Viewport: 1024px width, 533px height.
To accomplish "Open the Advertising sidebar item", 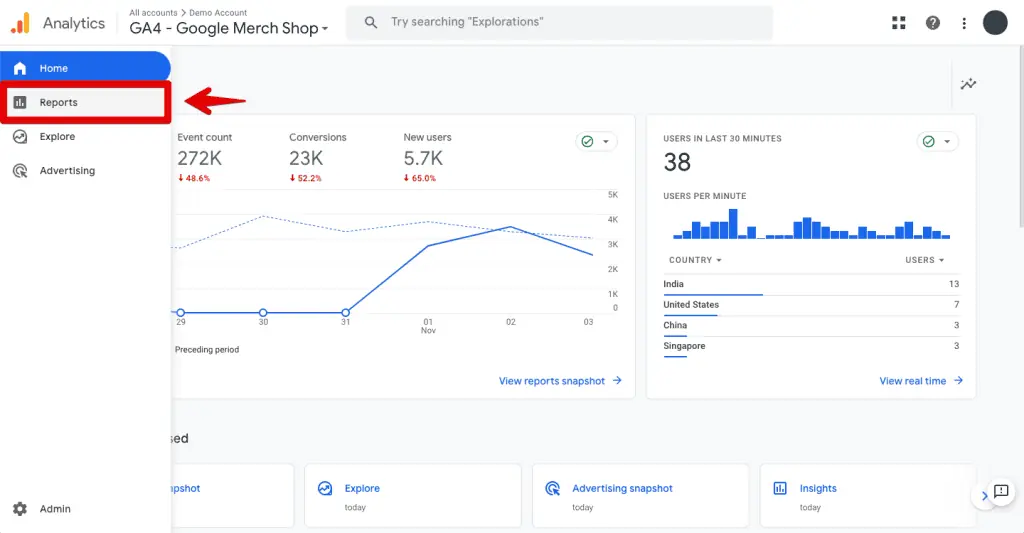I will (67, 171).
